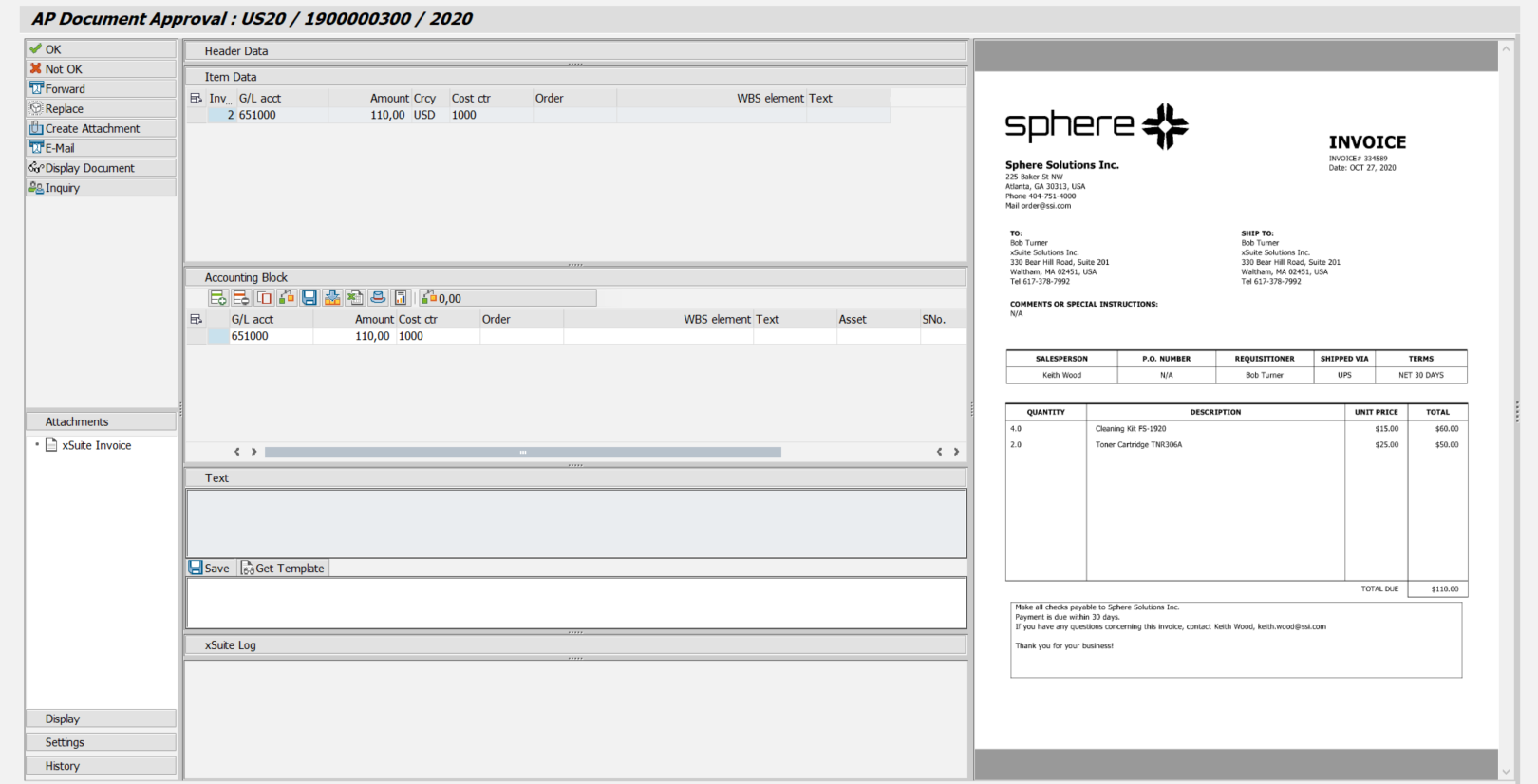Screen dimensions: 1538x784
Task: Click the Get Template button
Action: (283, 569)
